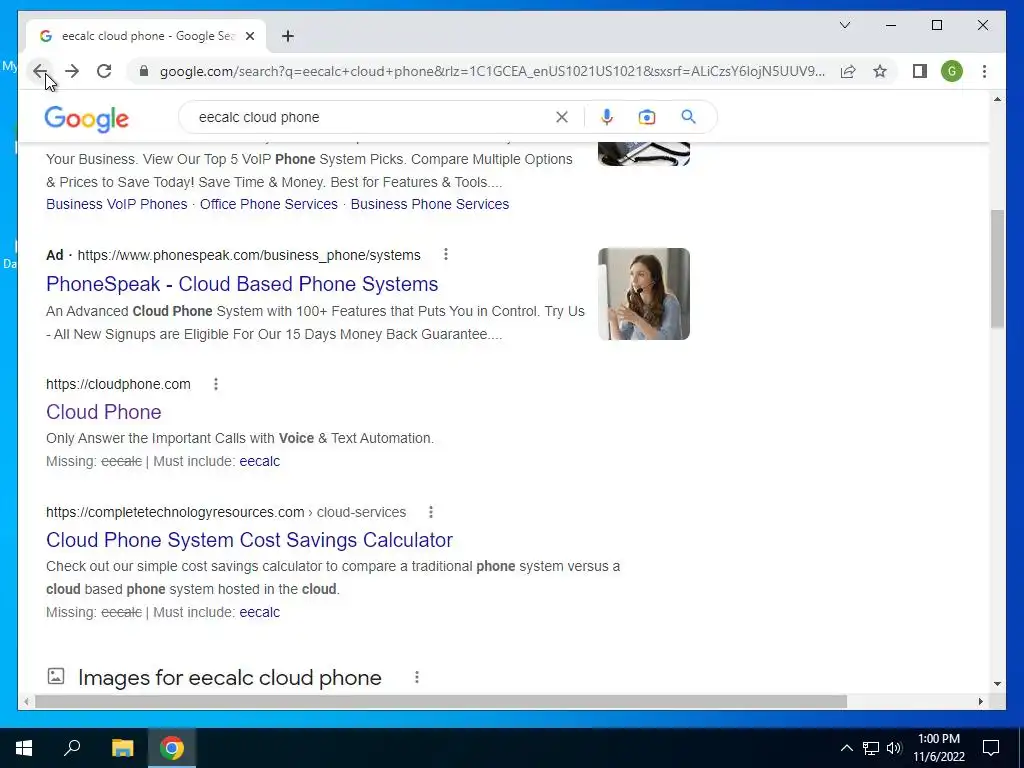Start a voice search with the microphone
The image size is (1024, 768).
point(607,117)
